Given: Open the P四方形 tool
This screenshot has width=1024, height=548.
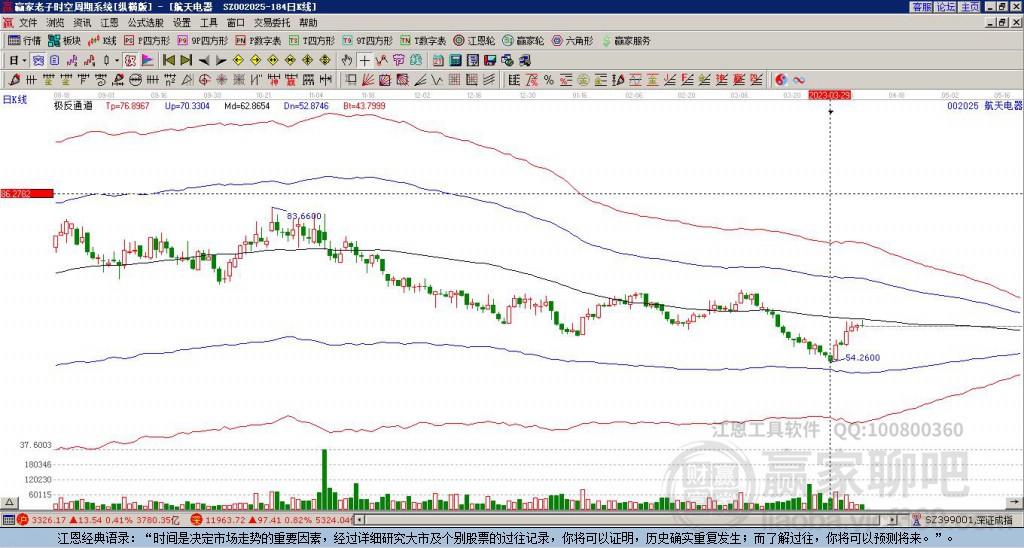Looking at the screenshot, I should [148, 40].
